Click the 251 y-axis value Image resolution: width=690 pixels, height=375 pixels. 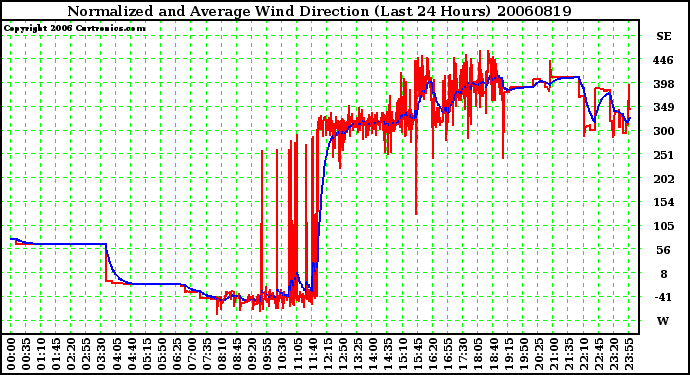coord(663,155)
